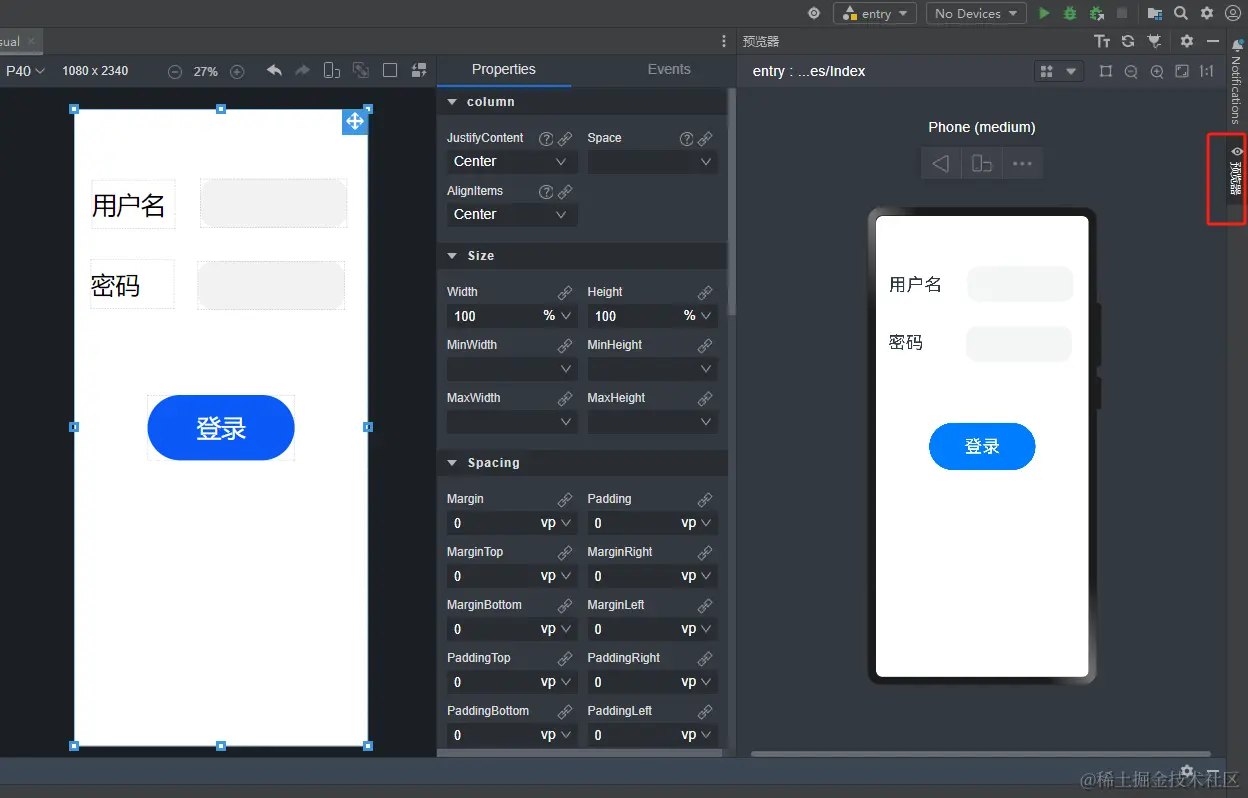This screenshot has width=1248, height=798.
Task: Open the MaxWidth dropdown
Action: click(512, 422)
